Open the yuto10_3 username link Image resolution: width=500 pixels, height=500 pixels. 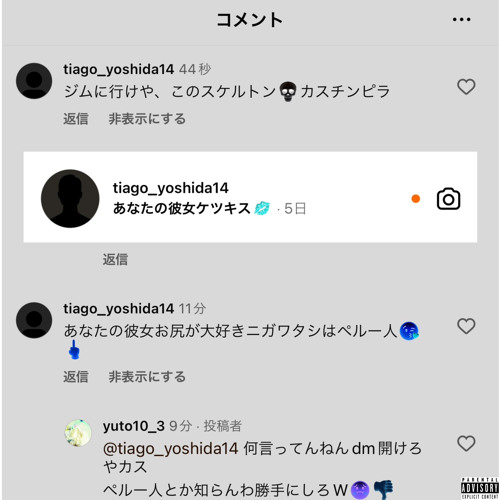click(x=134, y=426)
